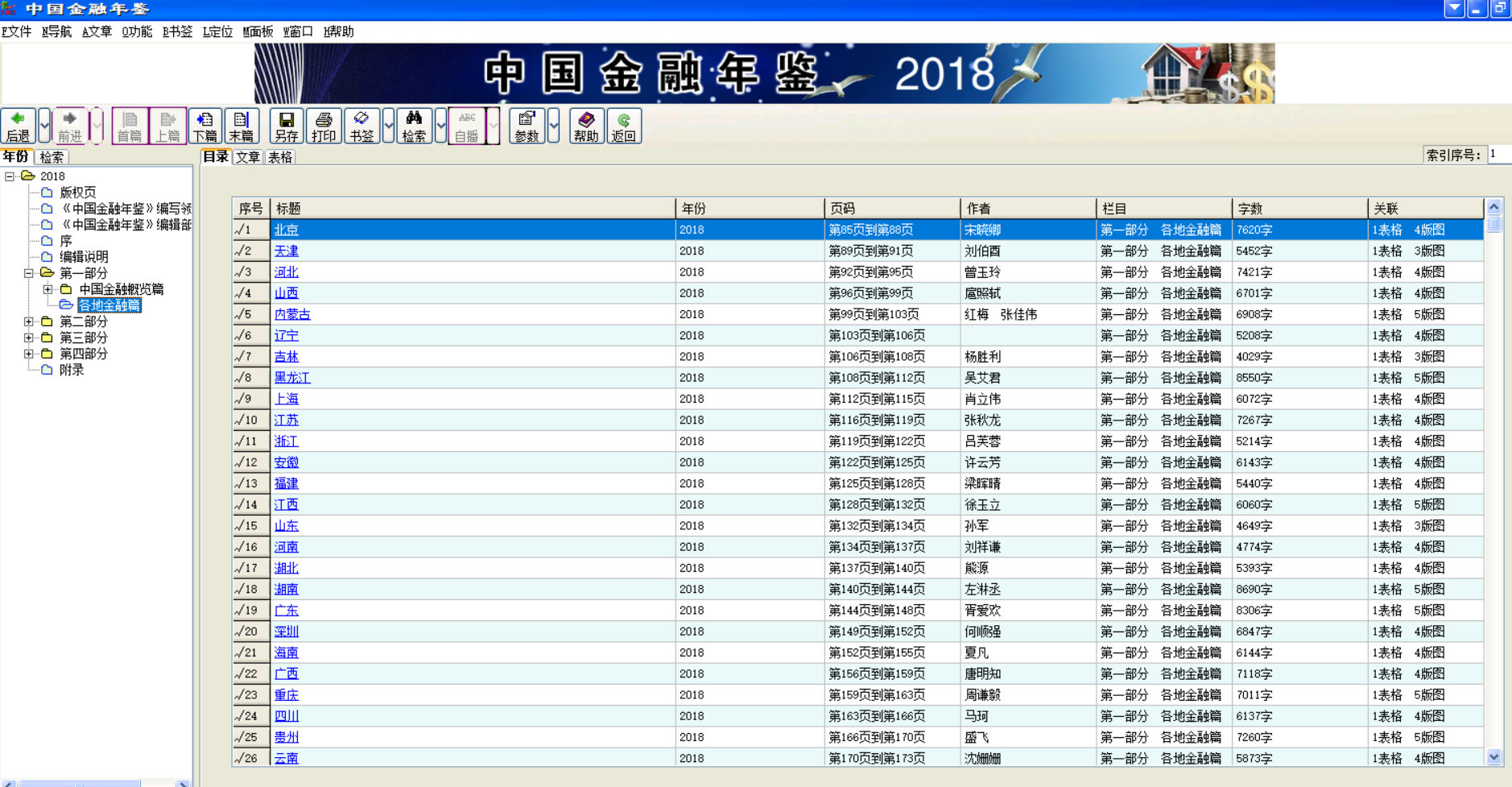
Task: Click the table scrollbar down arrow
Action: [1493, 757]
